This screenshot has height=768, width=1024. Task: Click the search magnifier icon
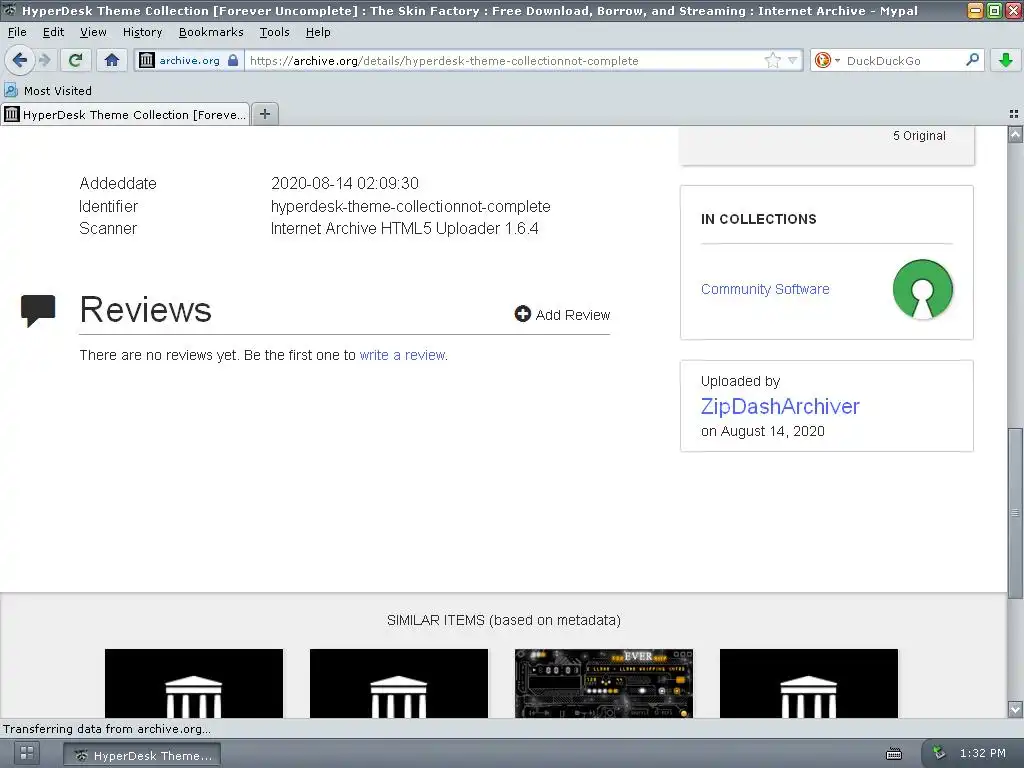pyautogui.click(x=972, y=60)
